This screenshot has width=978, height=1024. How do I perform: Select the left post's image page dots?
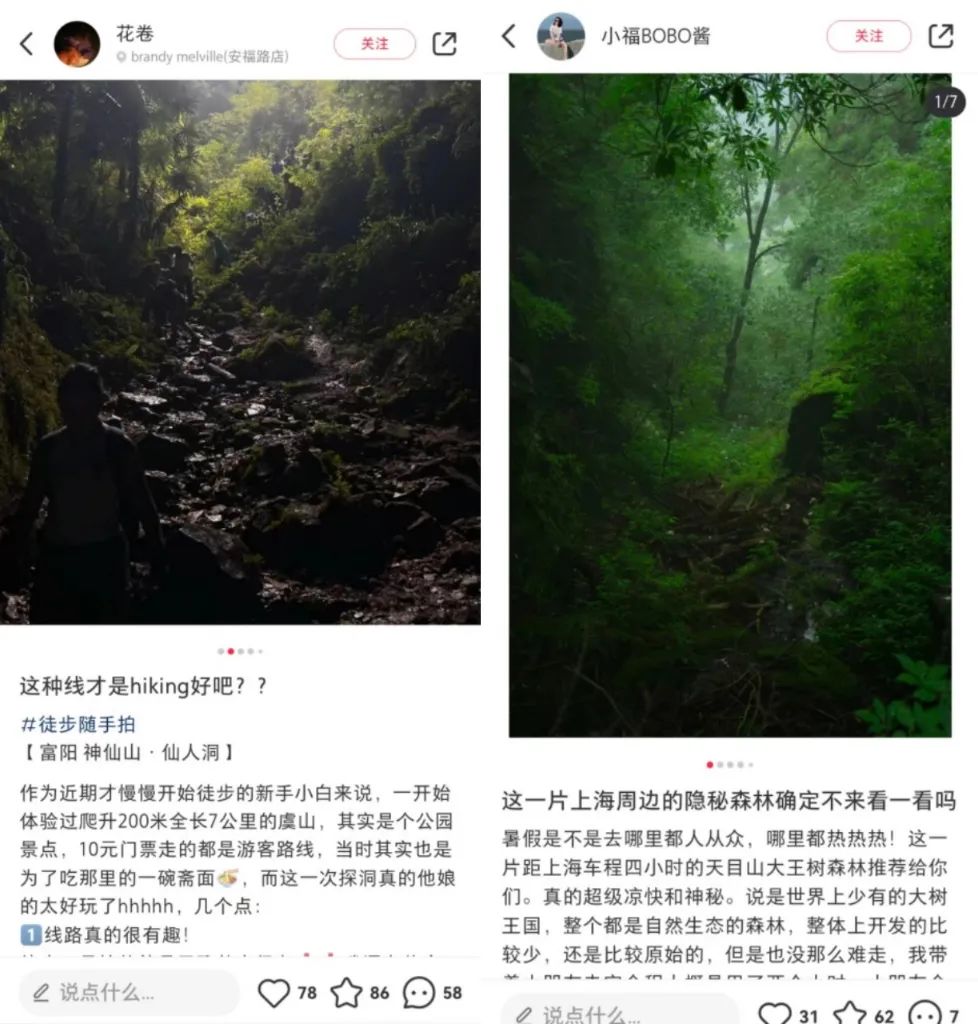[x=240, y=651]
